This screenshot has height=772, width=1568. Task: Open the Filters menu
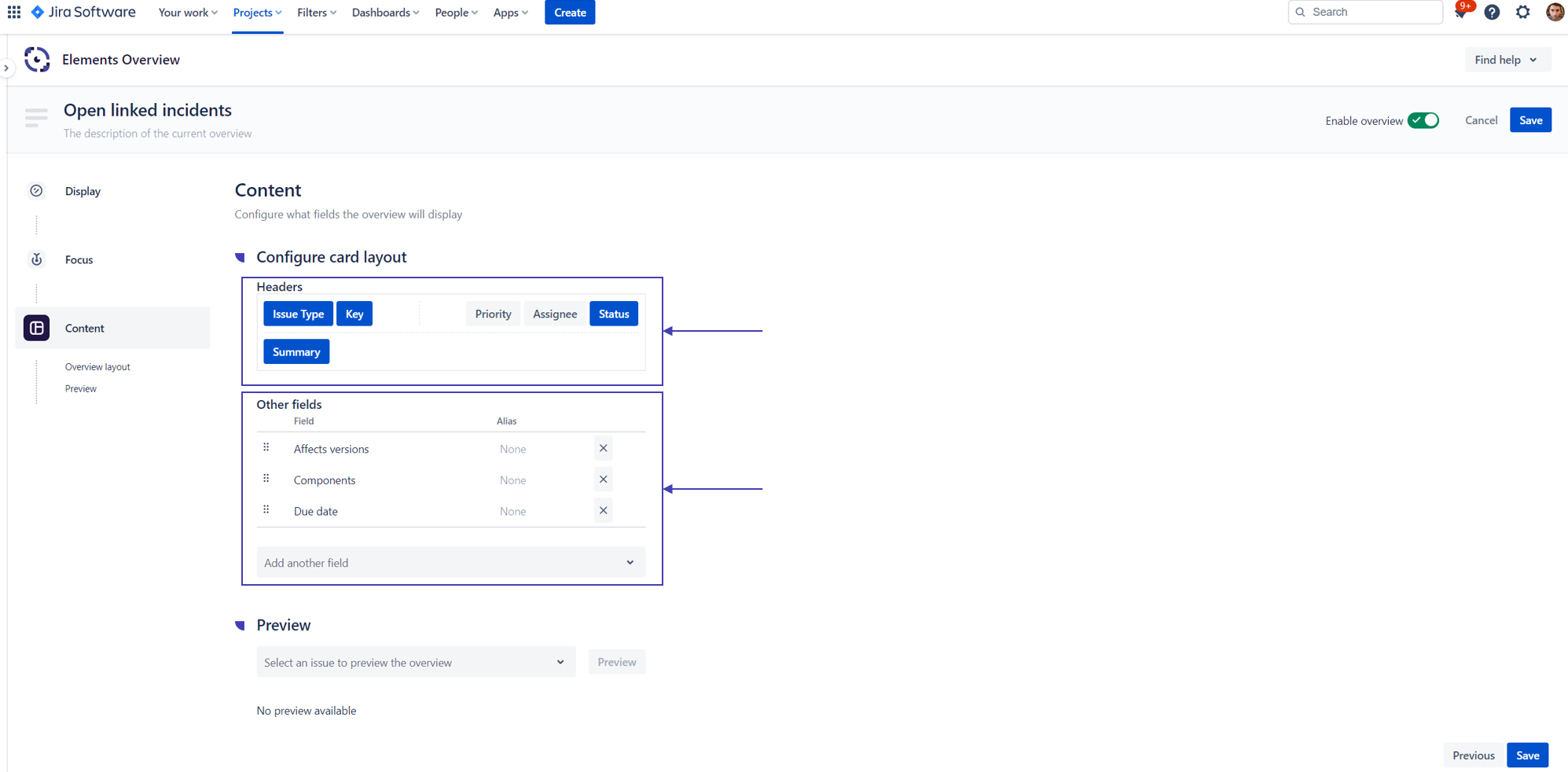click(x=317, y=13)
